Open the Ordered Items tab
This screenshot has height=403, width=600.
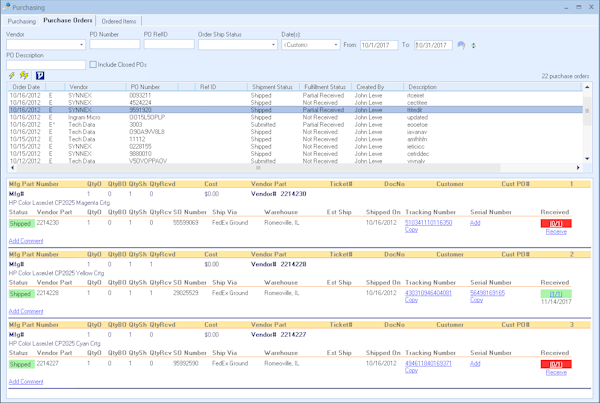[119, 21]
